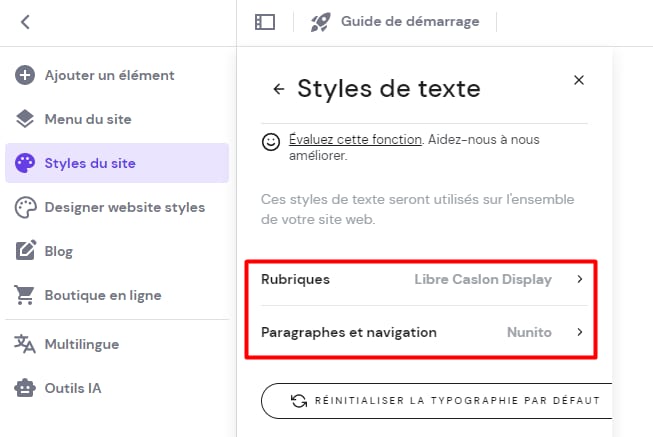The height and width of the screenshot is (437, 653).
Task: Click the plus icon for Ajouter un élément
Action: pos(25,75)
